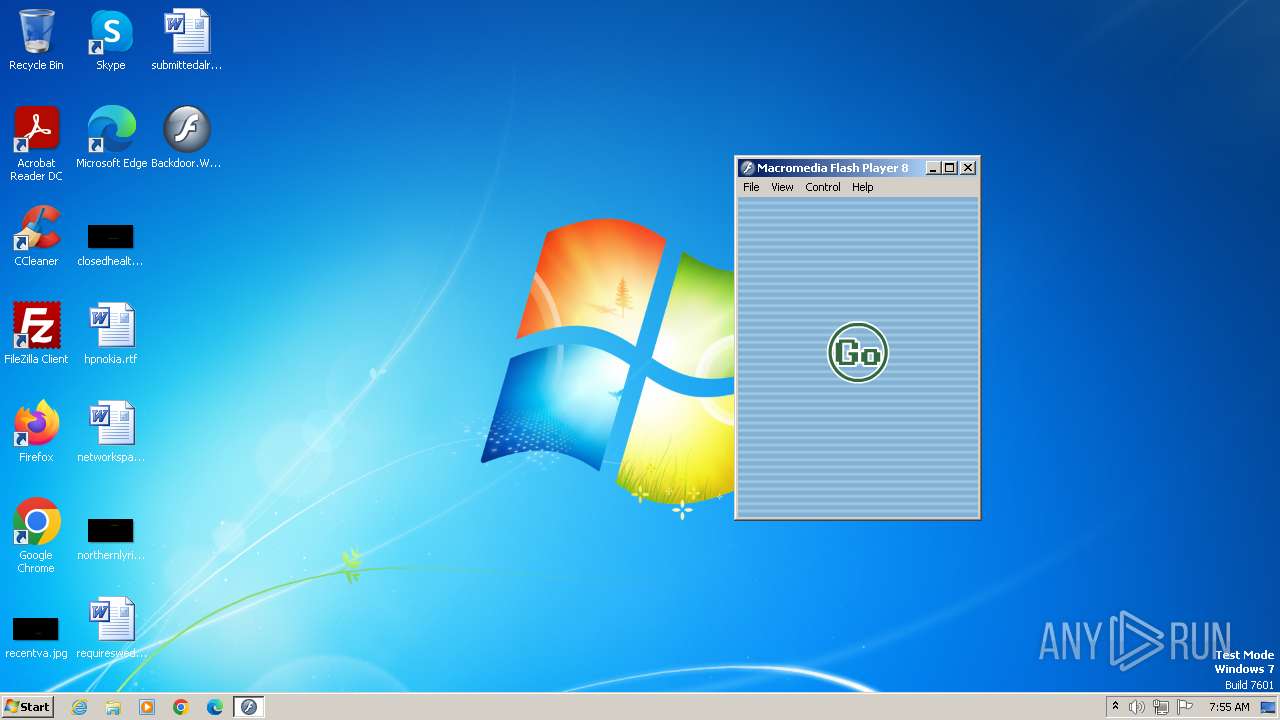Launch Chrome from the taskbar

click(181, 707)
